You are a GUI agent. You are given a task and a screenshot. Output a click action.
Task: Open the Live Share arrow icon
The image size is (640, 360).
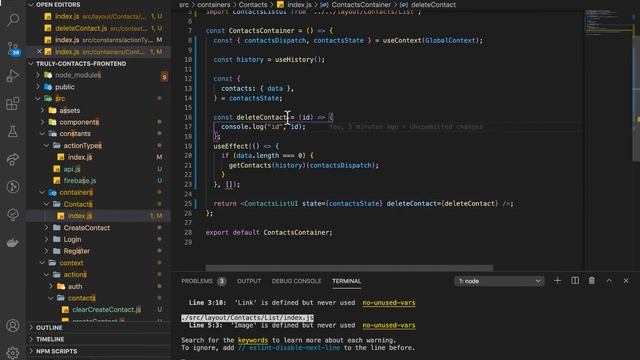pyautogui.click(x=13, y=159)
